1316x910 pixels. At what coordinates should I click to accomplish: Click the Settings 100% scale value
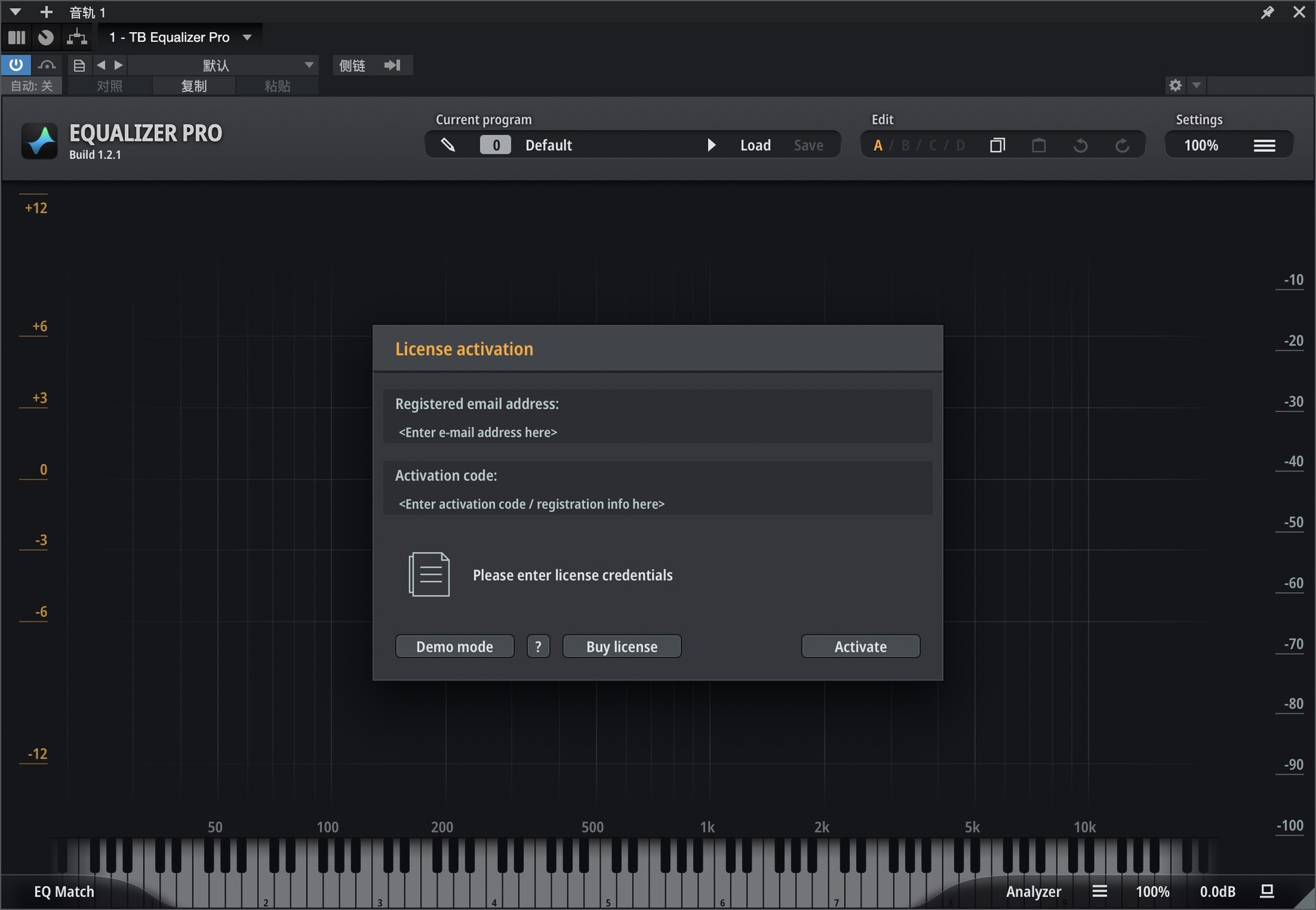point(1201,145)
